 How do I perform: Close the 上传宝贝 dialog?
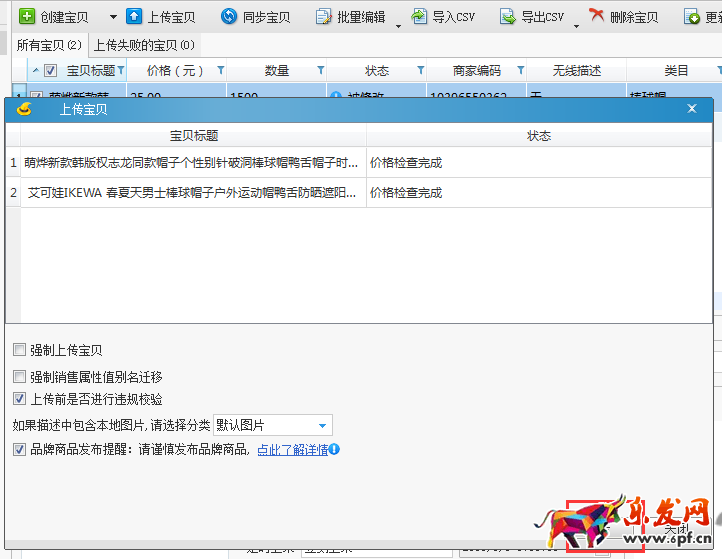coord(691,109)
